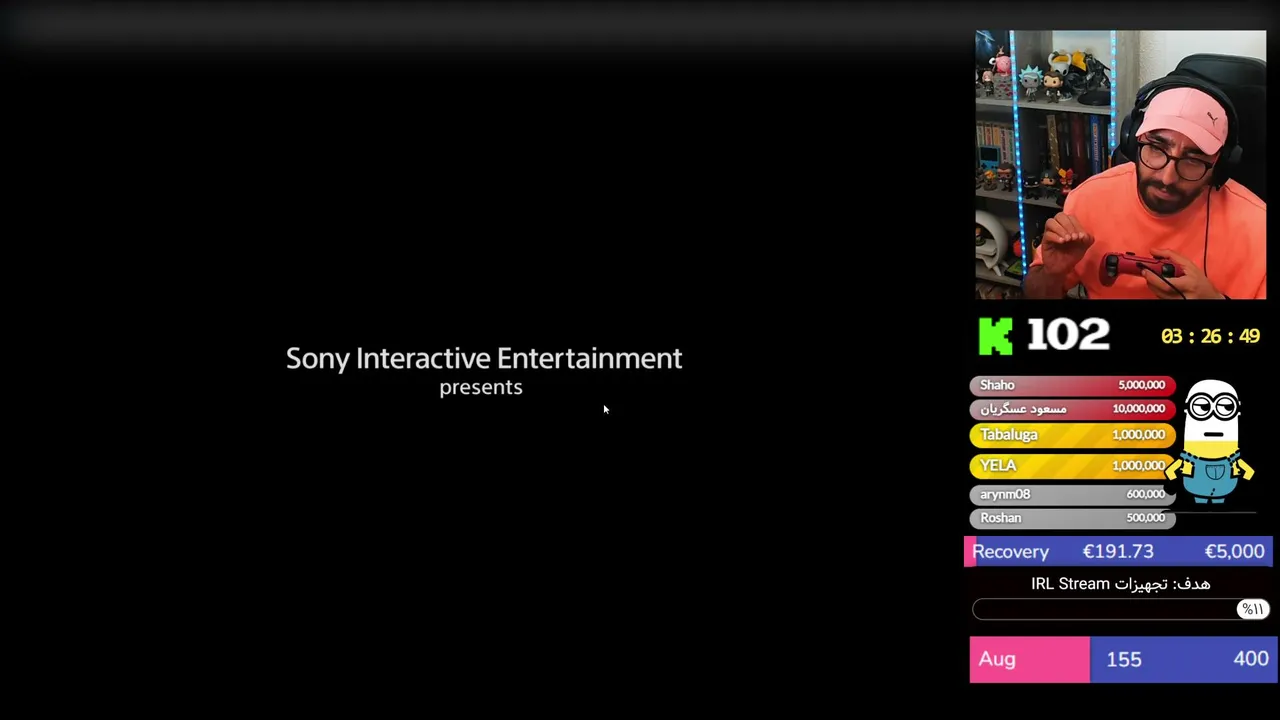Click the 155 count beside Aug
Image resolution: width=1280 pixels, height=720 pixels.
tap(1124, 659)
